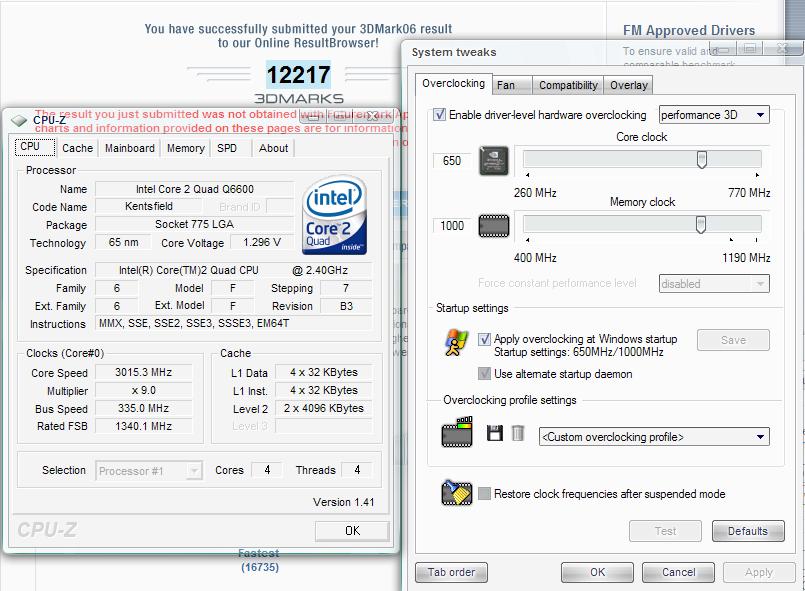Click the Name field Intel Core 2 Quad Q6600
805x591 pixels.
[x=195, y=189]
